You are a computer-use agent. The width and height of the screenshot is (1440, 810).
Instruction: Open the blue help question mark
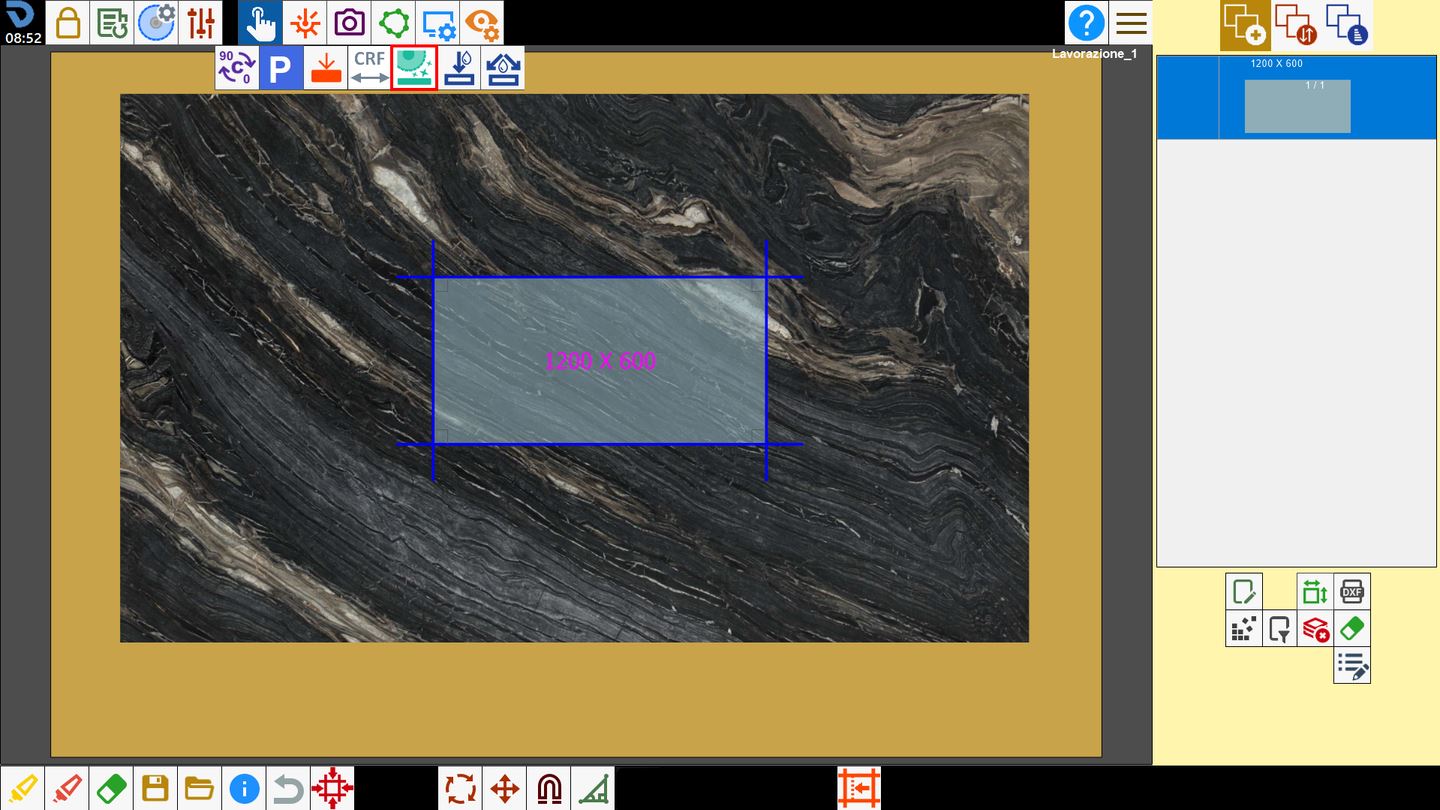(x=1086, y=22)
